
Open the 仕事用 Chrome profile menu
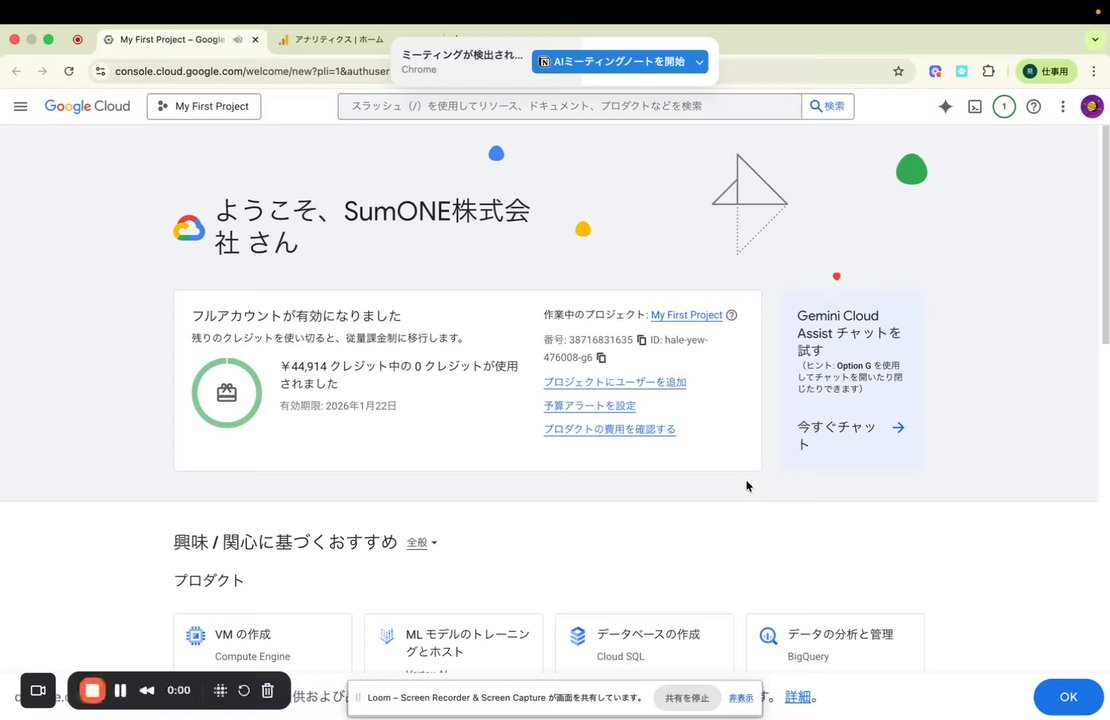[x=1046, y=71]
